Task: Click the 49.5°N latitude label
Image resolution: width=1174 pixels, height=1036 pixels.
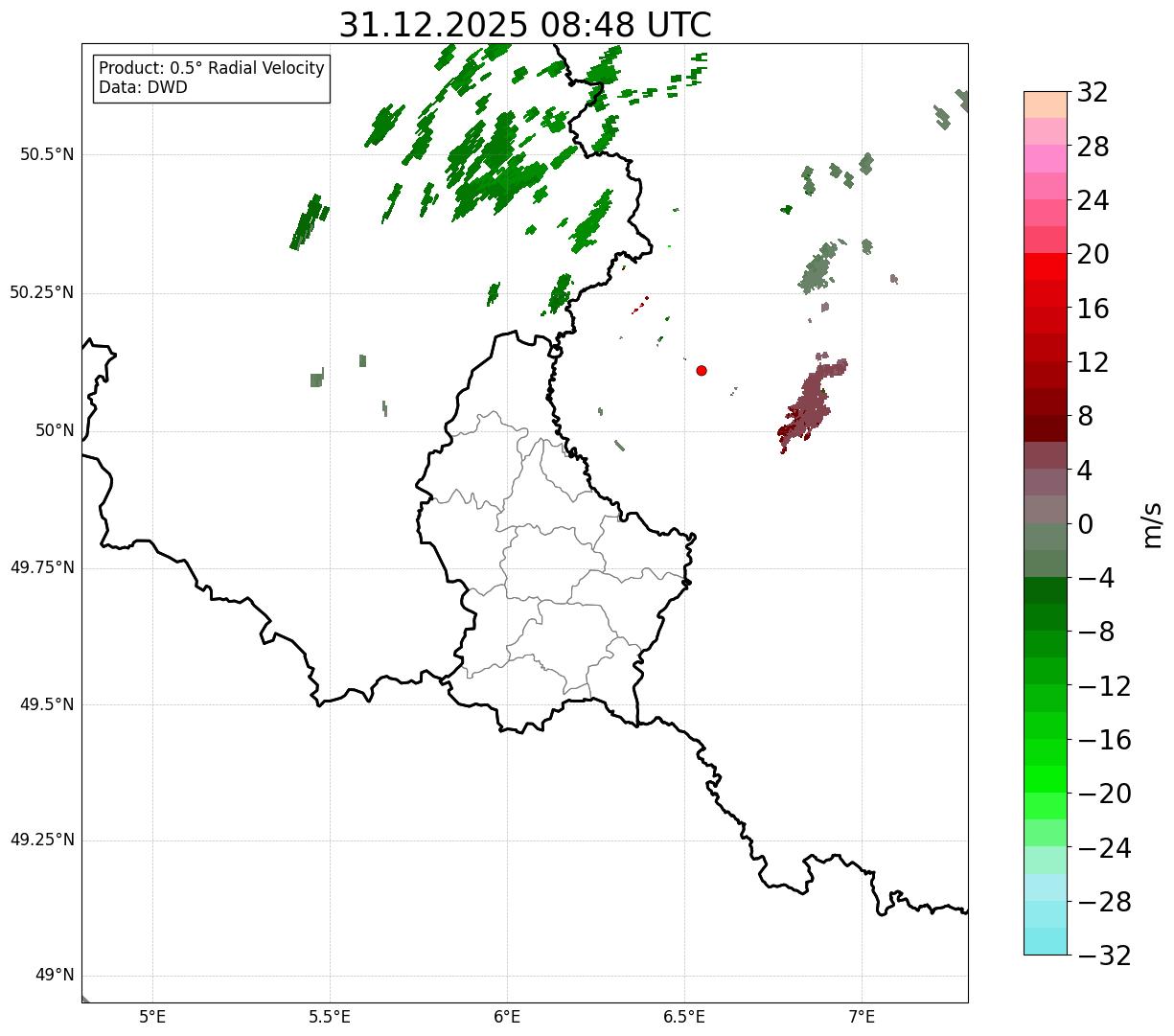Action: (47, 704)
